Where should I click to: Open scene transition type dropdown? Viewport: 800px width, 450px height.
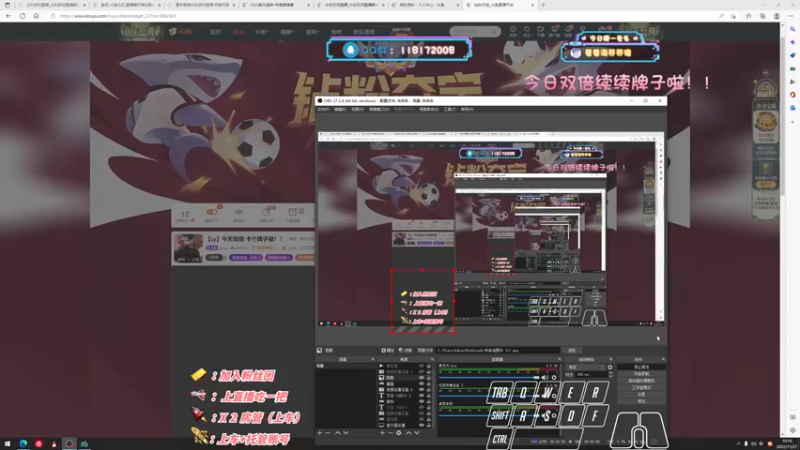[586, 367]
